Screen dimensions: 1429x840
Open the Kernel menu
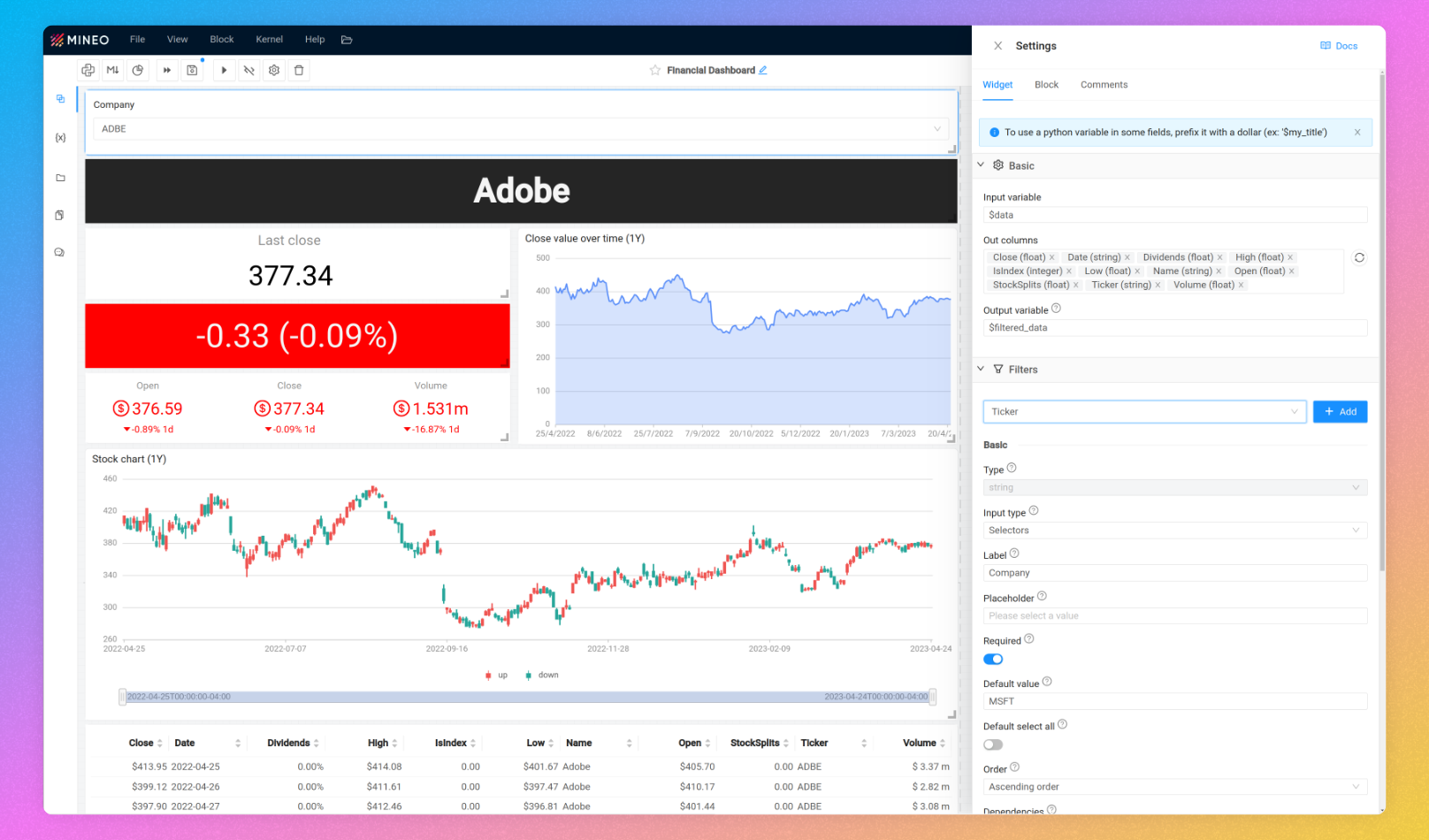pos(270,40)
